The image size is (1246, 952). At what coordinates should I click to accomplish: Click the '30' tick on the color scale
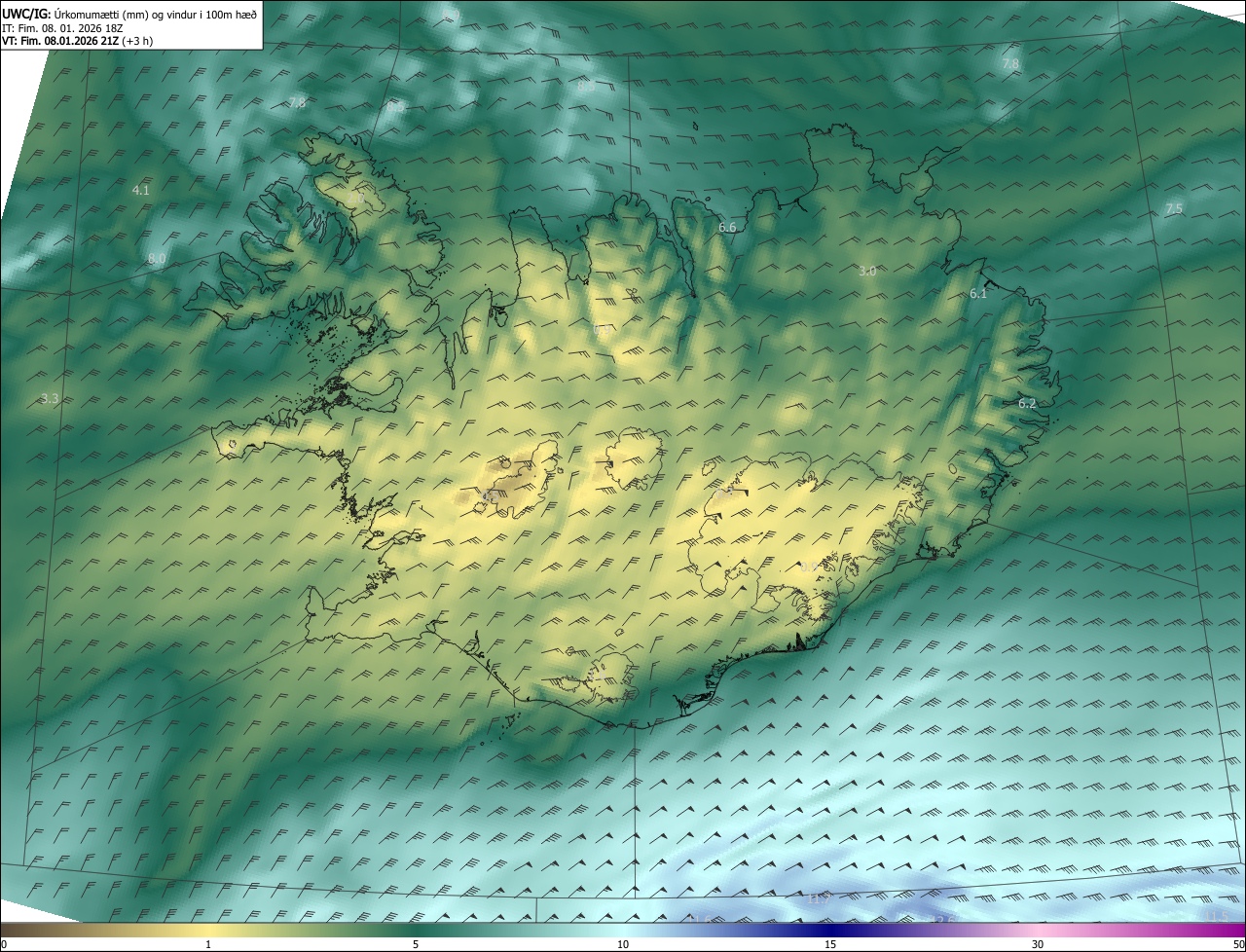(1038, 944)
